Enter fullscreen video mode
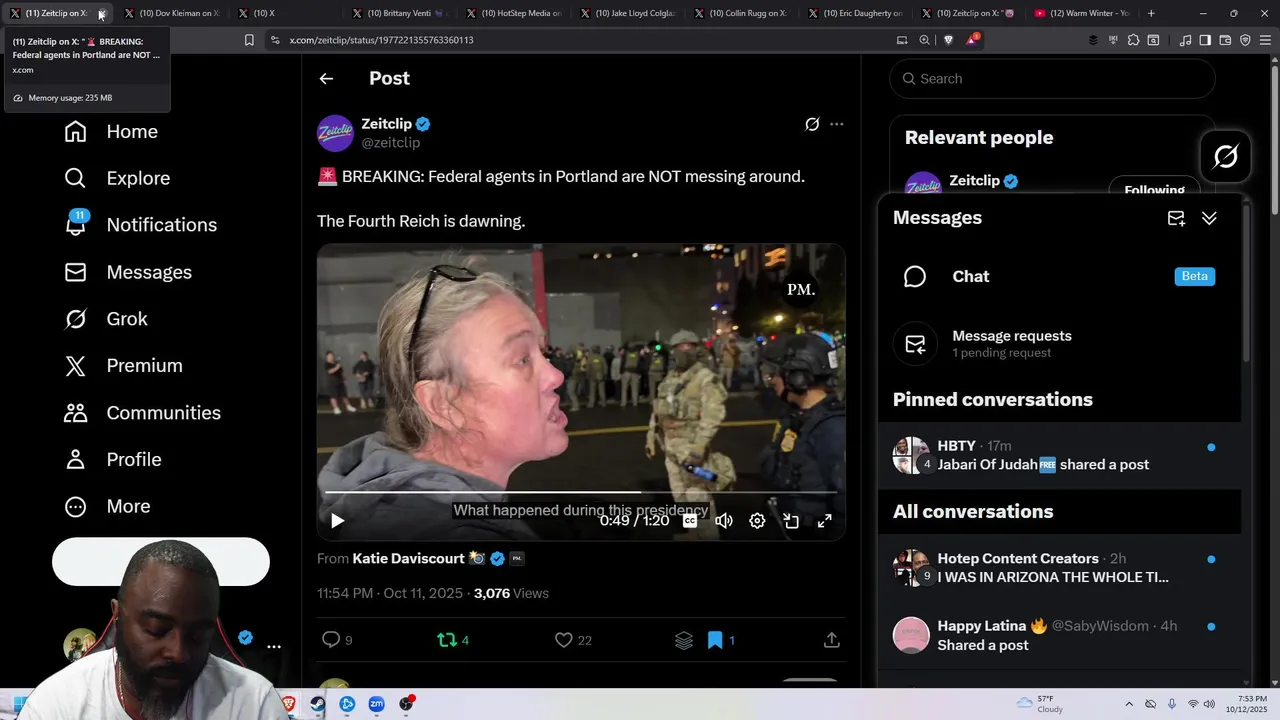Image resolution: width=1280 pixels, height=720 pixels. pos(825,520)
